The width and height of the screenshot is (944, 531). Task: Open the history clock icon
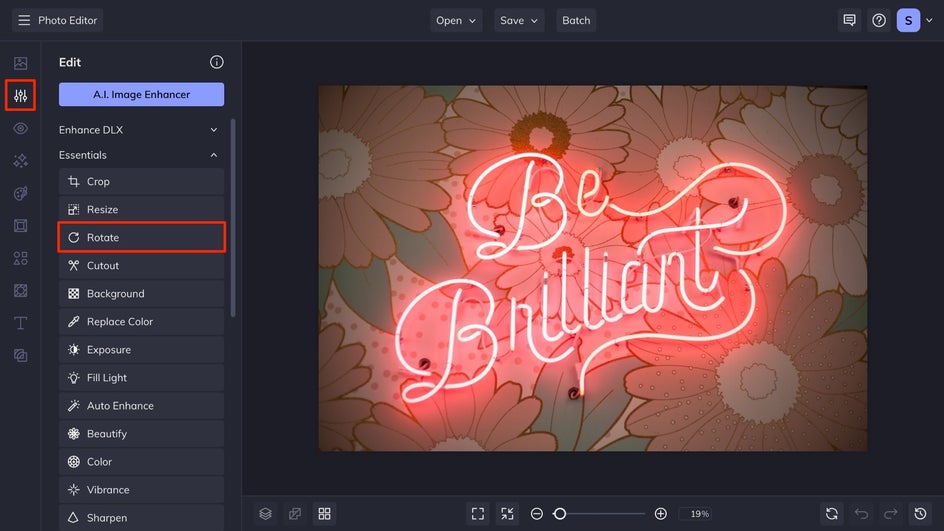click(921, 514)
